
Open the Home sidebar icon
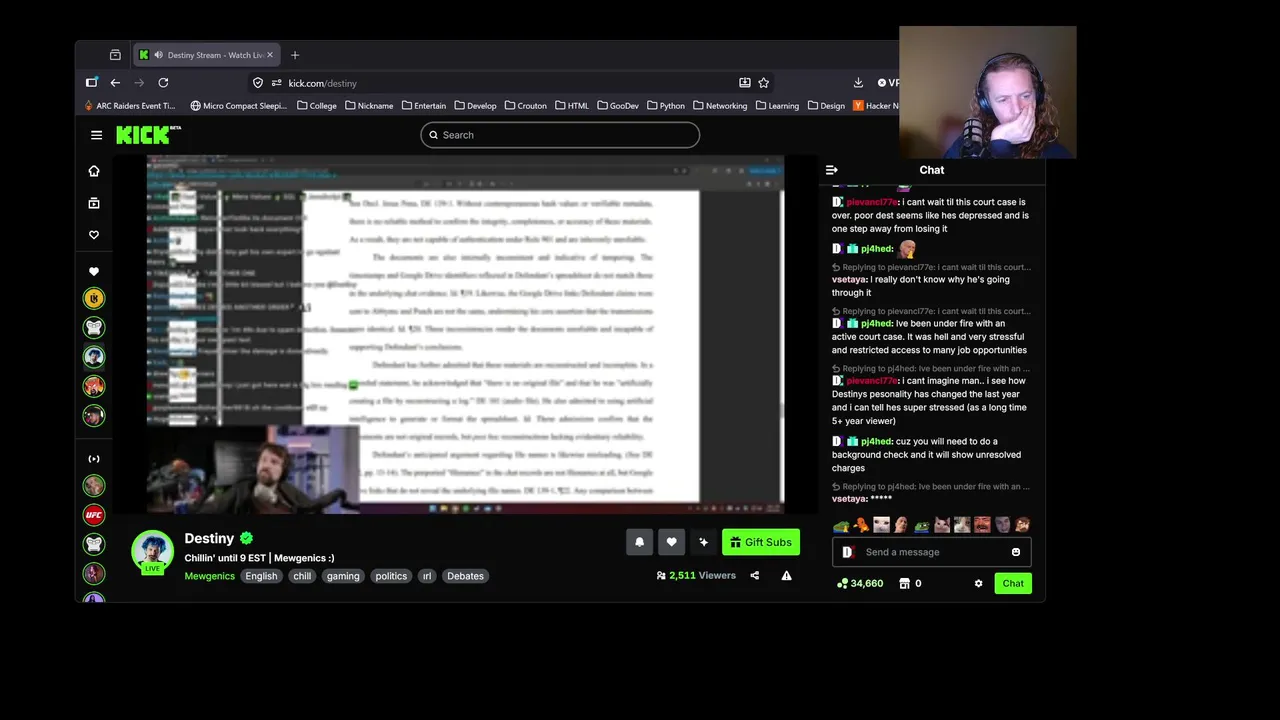[x=94, y=171]
